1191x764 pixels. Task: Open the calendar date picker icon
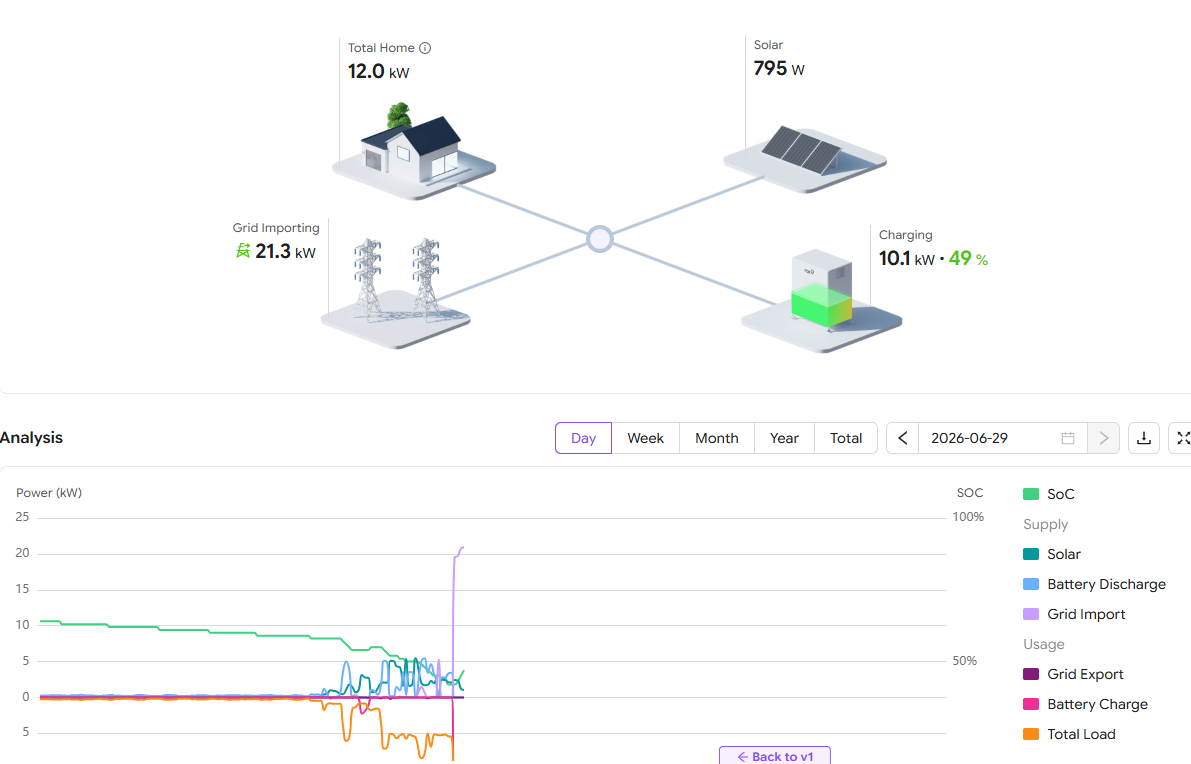pos(1068,438)
